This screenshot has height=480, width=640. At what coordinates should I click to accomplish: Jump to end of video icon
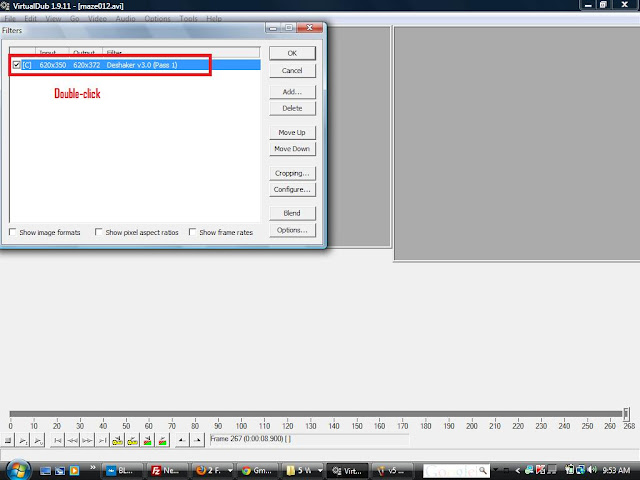[102, 440]
